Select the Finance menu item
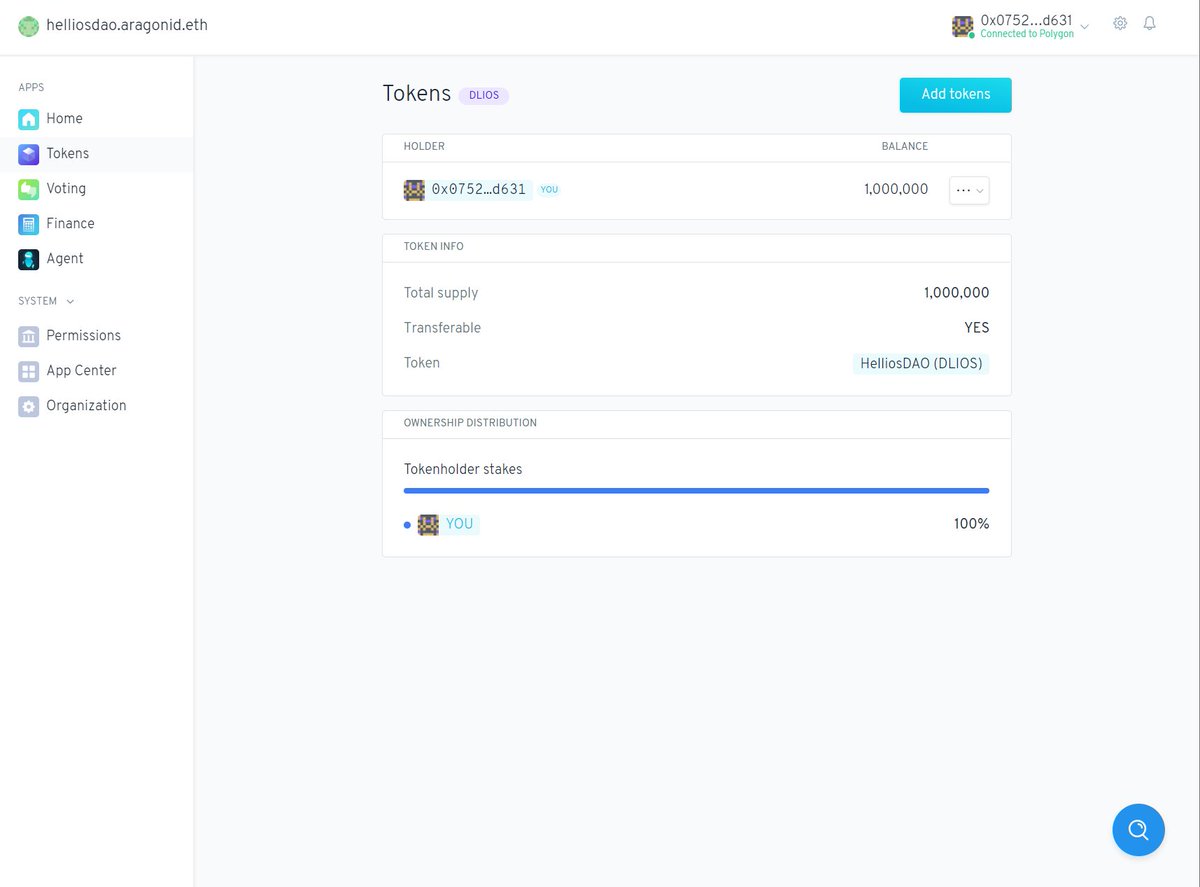 (x=70, y=224)
